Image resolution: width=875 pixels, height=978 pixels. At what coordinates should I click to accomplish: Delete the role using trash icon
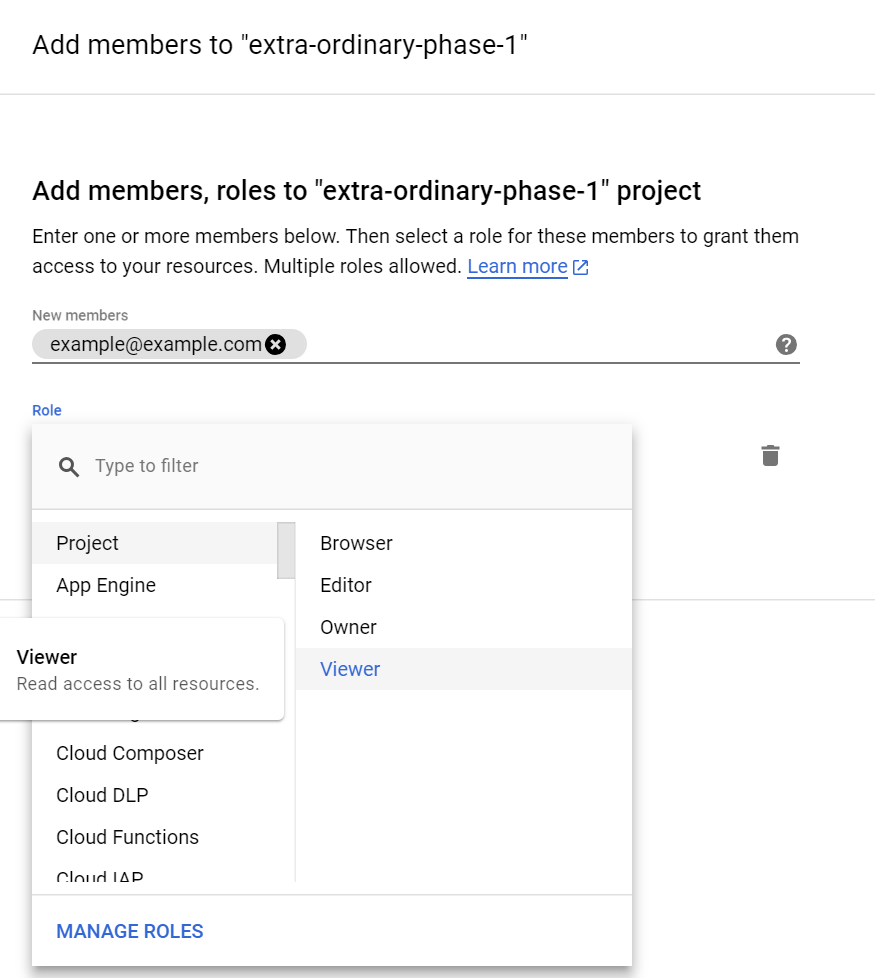pos(770,456)
